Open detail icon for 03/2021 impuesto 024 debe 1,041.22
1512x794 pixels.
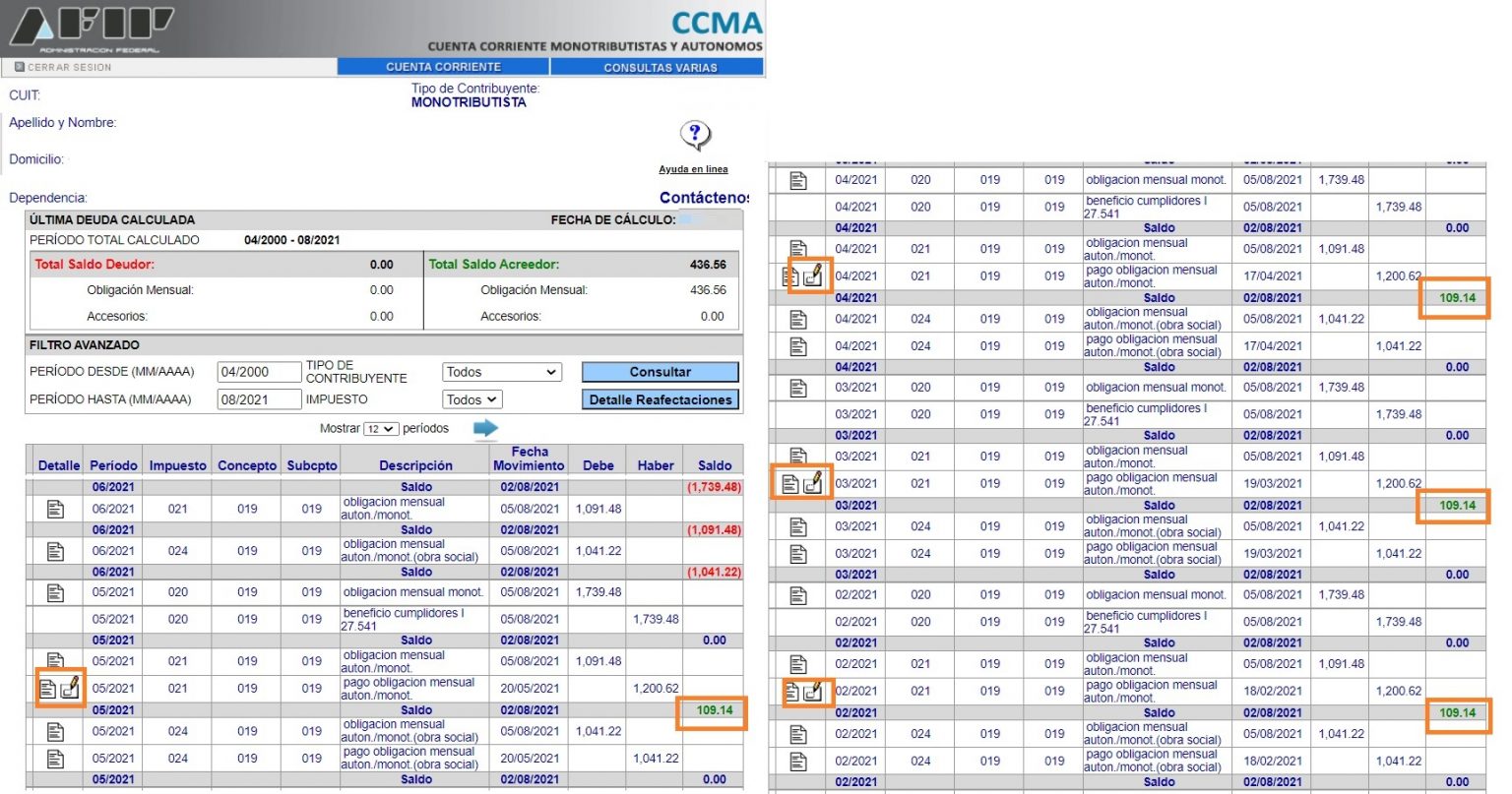[x=798, y=526]
